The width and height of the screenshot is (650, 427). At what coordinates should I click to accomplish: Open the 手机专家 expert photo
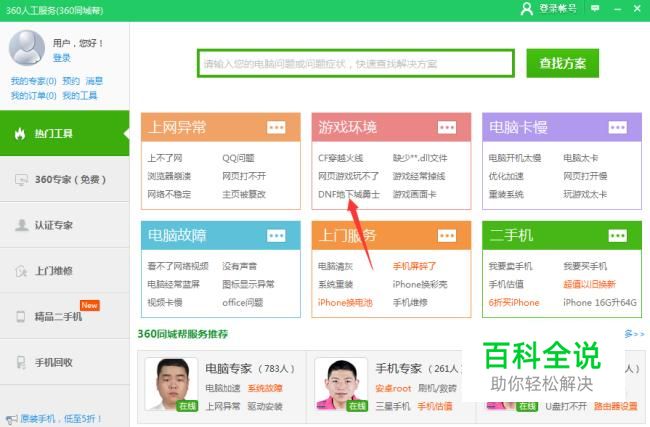tap(341, 385)
